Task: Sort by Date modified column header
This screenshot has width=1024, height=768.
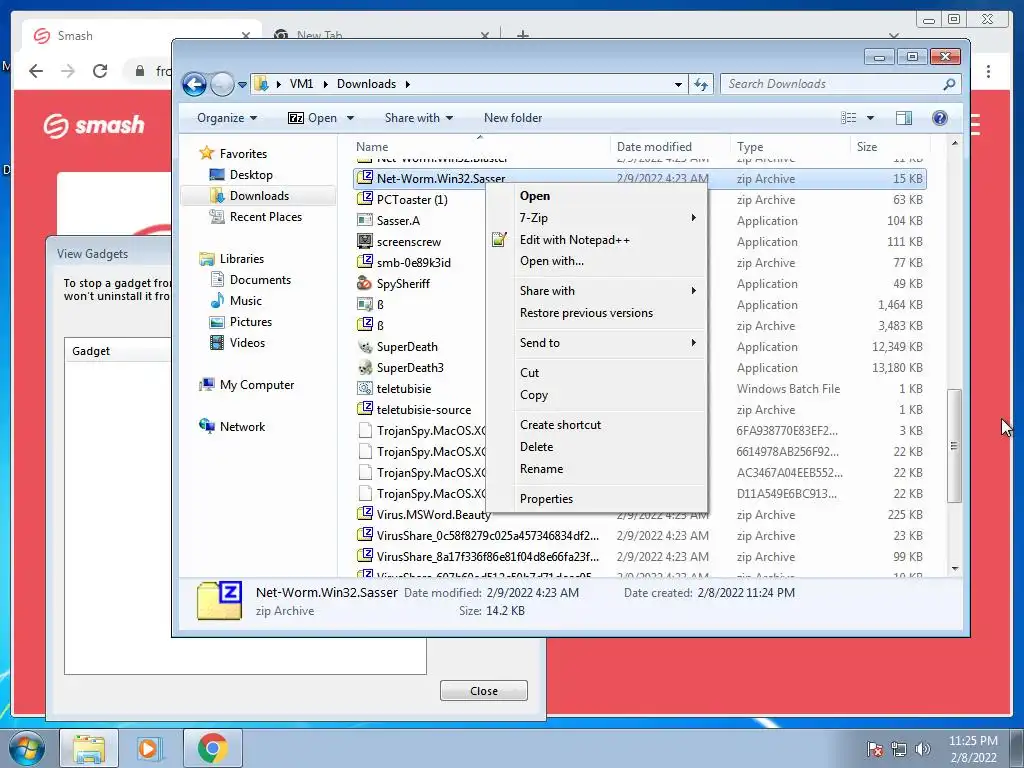Action: point(671,147)
